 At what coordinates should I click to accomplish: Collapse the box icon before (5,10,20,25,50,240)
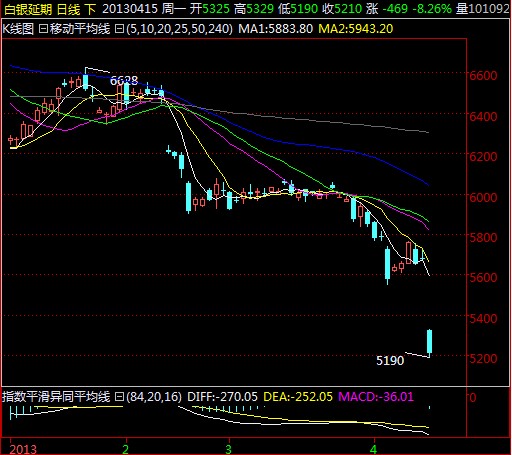(x=119, y=29)
